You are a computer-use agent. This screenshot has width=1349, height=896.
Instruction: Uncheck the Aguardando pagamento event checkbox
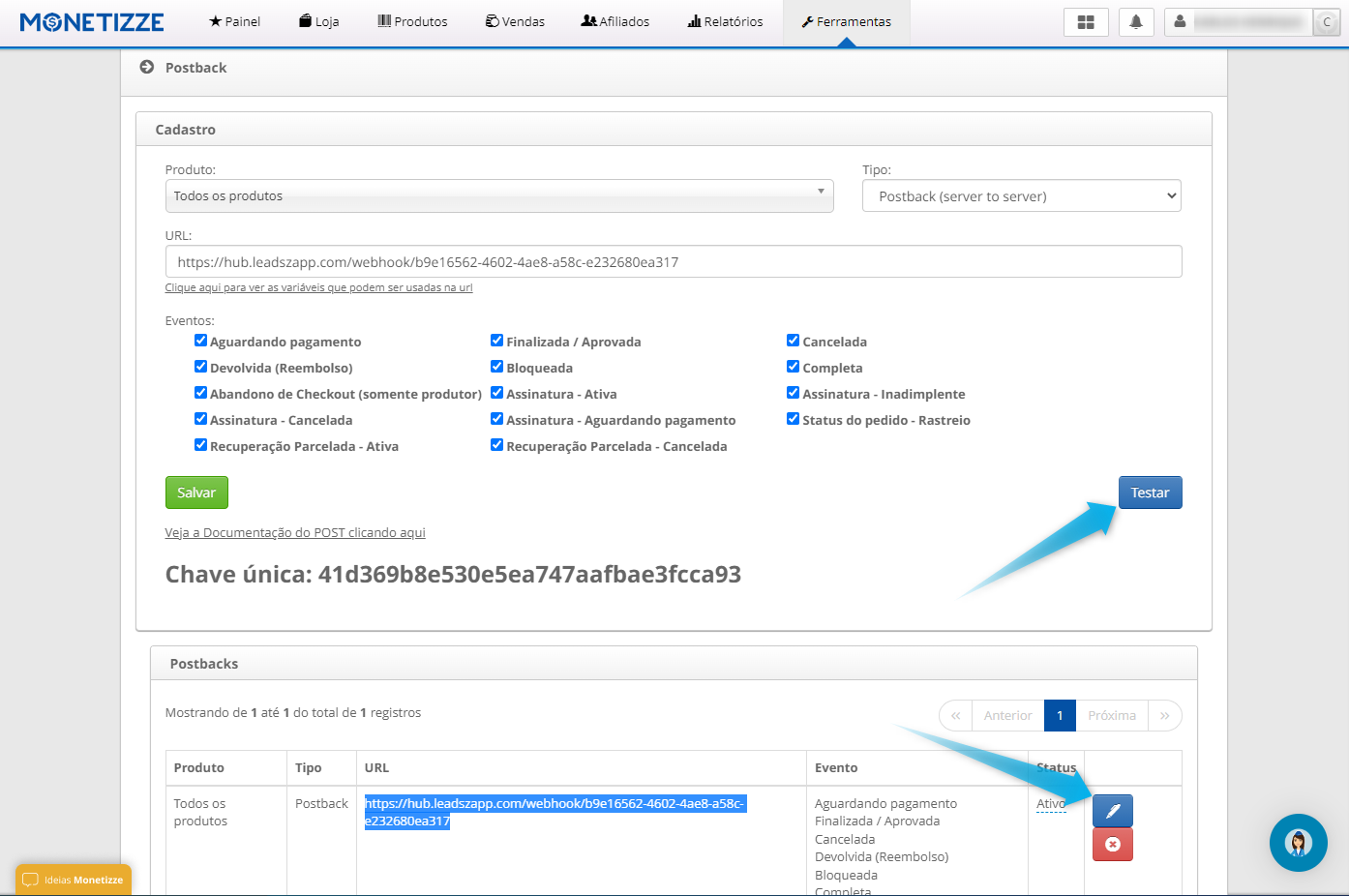pos(200,341)
